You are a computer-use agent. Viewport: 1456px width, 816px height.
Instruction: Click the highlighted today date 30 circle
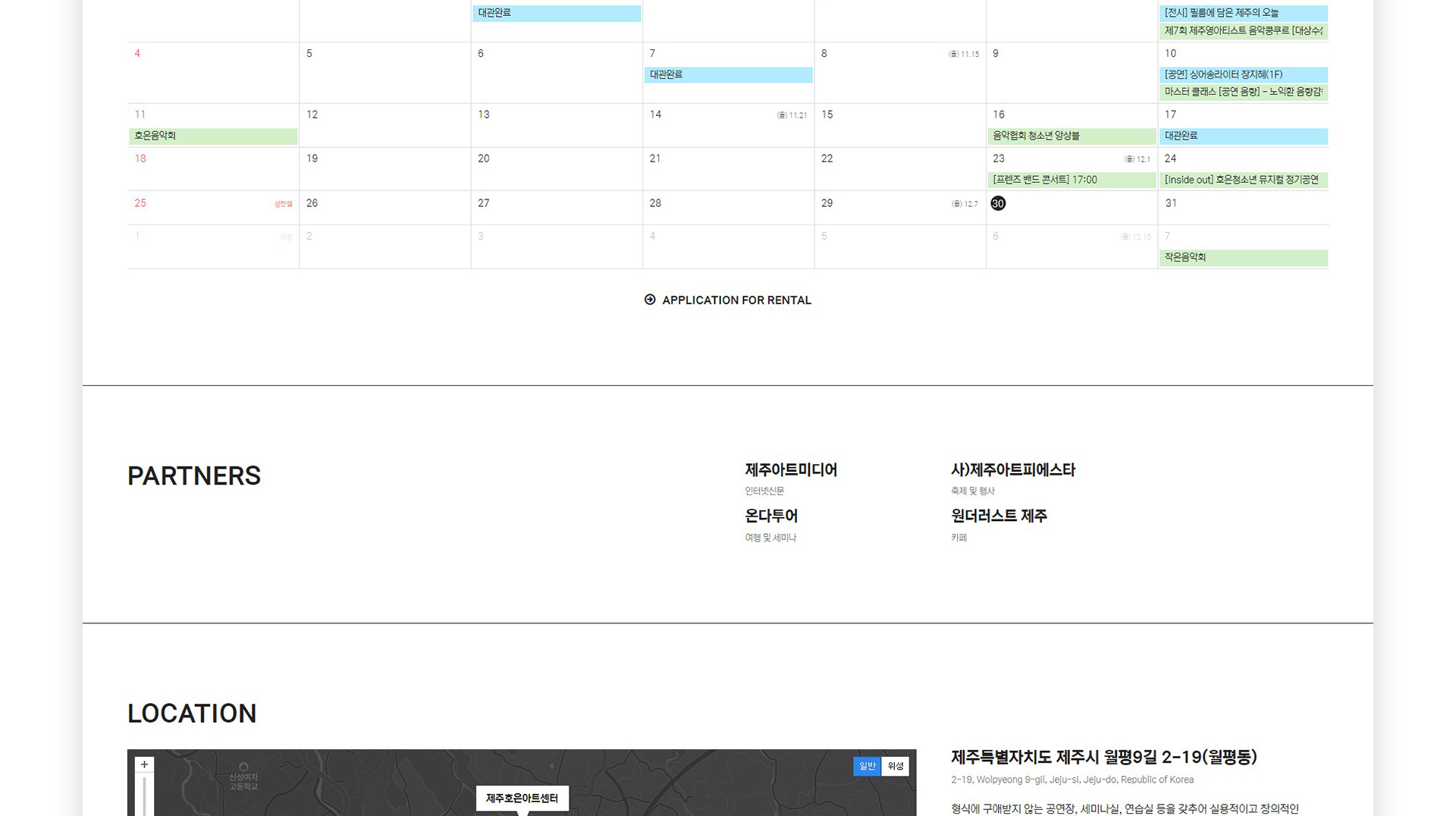(x=998, y=203)
